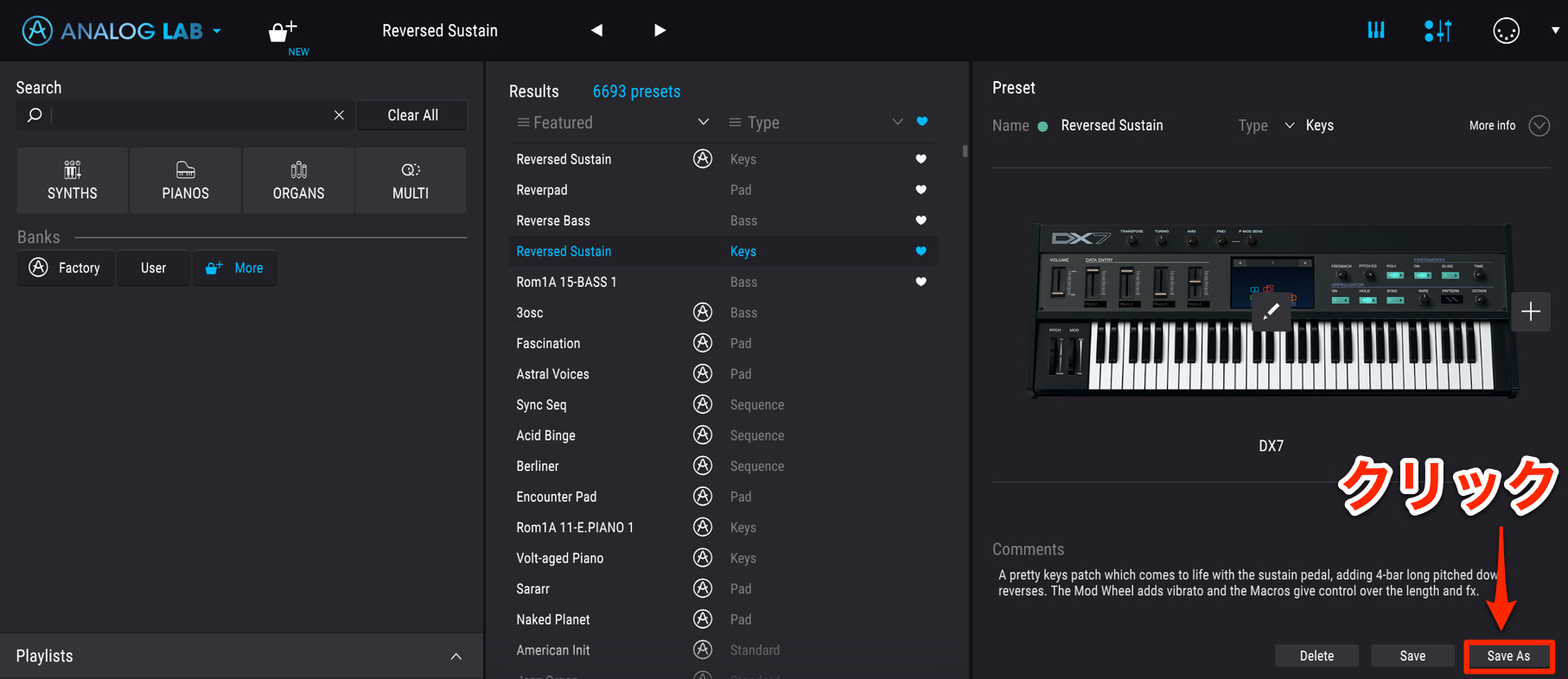This screenshot has height=679, width=1568.
Task: Filter by the ORGANS category
Action: [298, 180]
